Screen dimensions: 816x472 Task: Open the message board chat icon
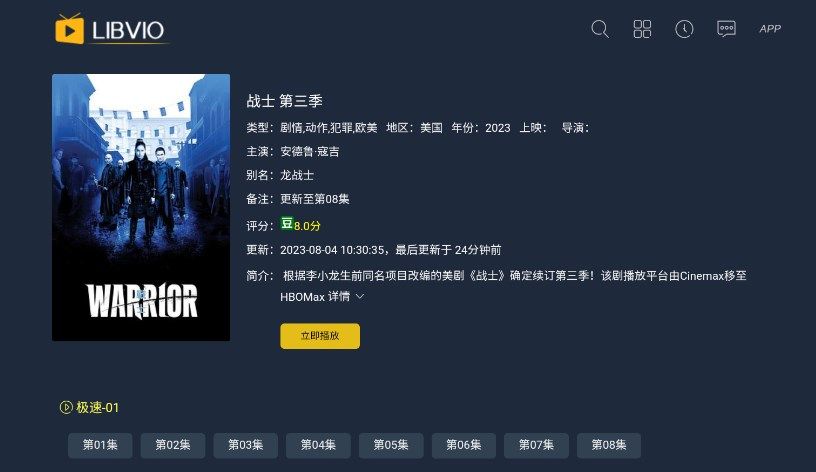[x=726, y=29]
